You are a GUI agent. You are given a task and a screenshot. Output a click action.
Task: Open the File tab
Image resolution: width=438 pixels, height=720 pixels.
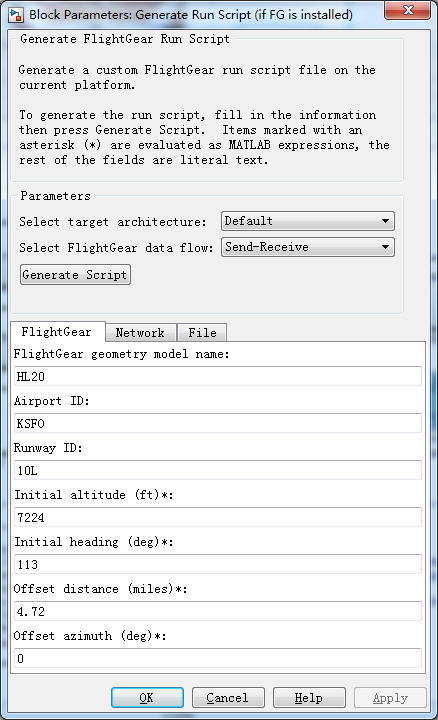pos(202,332)
